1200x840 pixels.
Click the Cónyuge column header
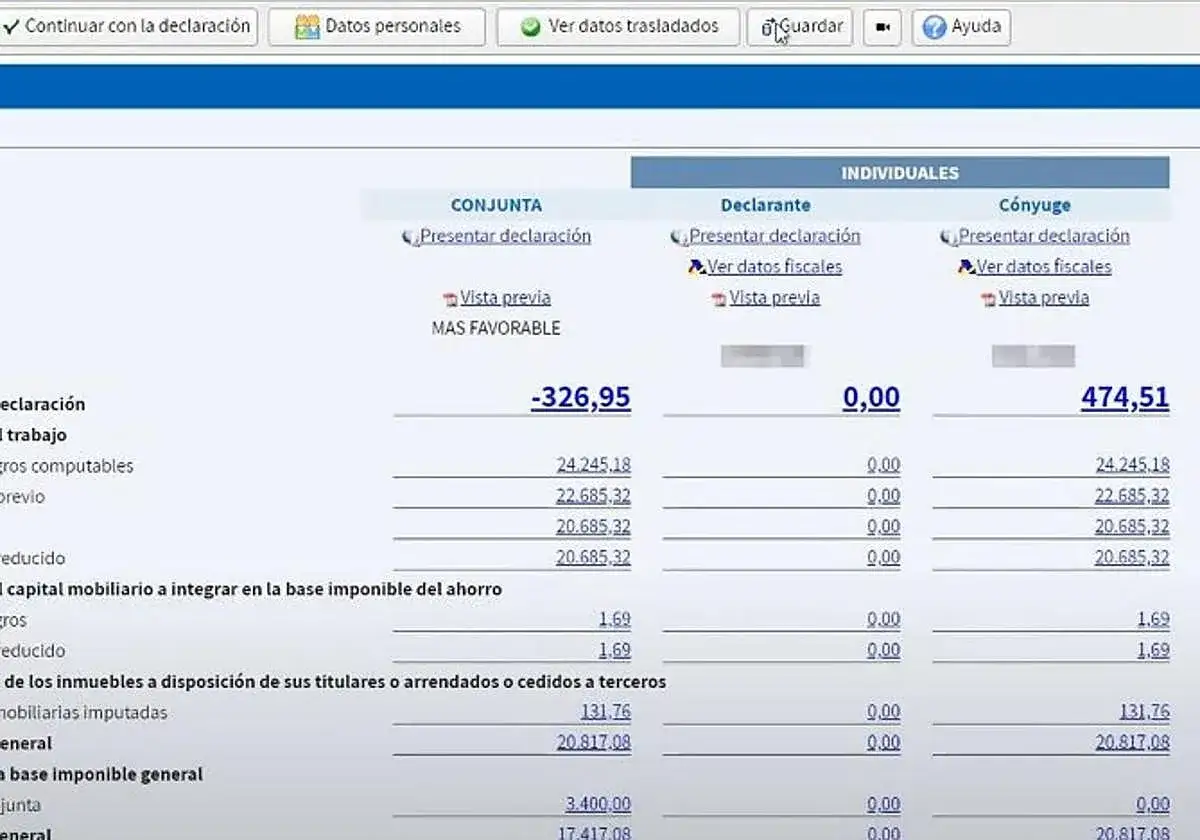(x=1035, y=205)
